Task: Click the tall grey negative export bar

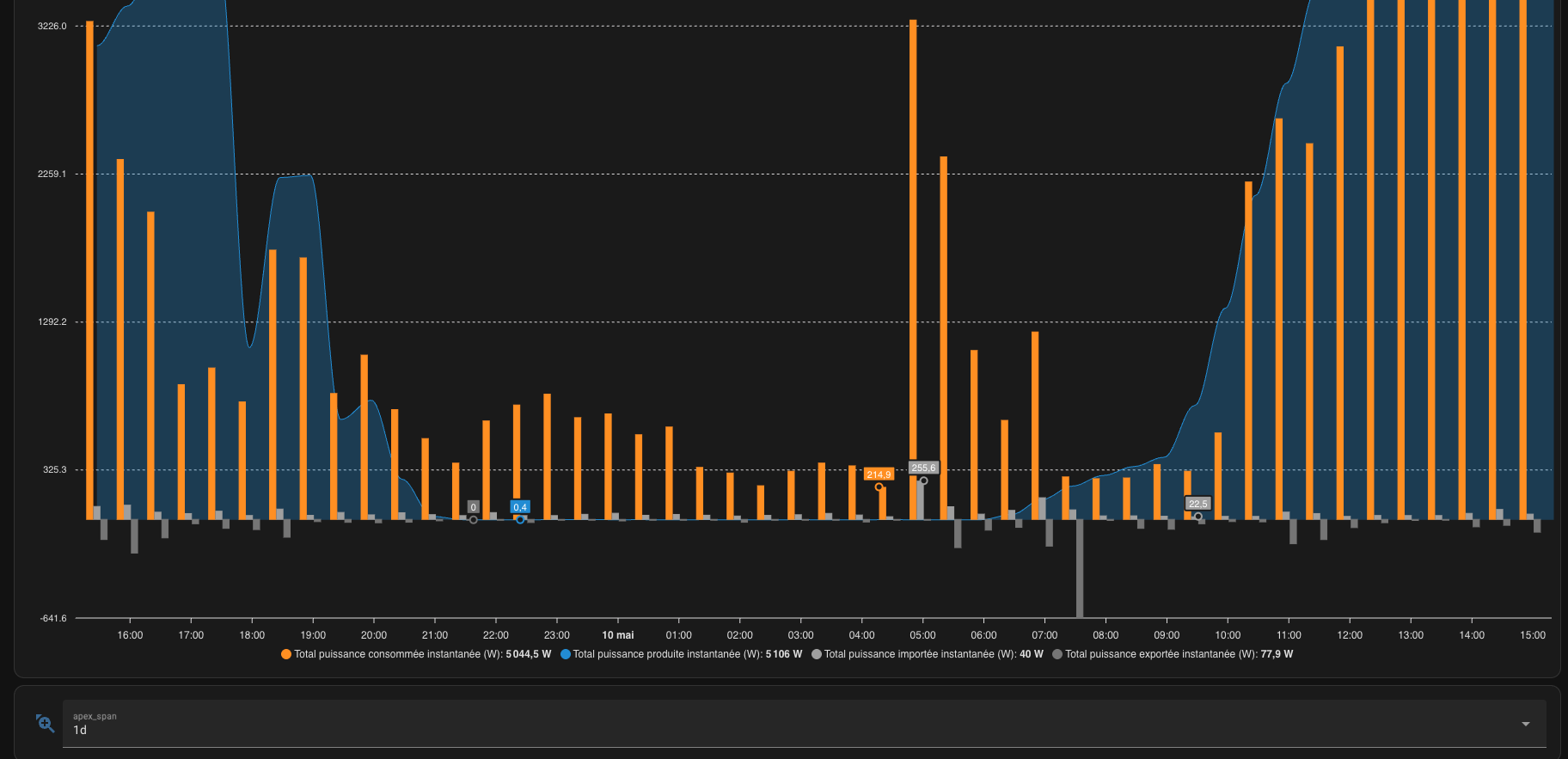Action: tap(1080, 568)
